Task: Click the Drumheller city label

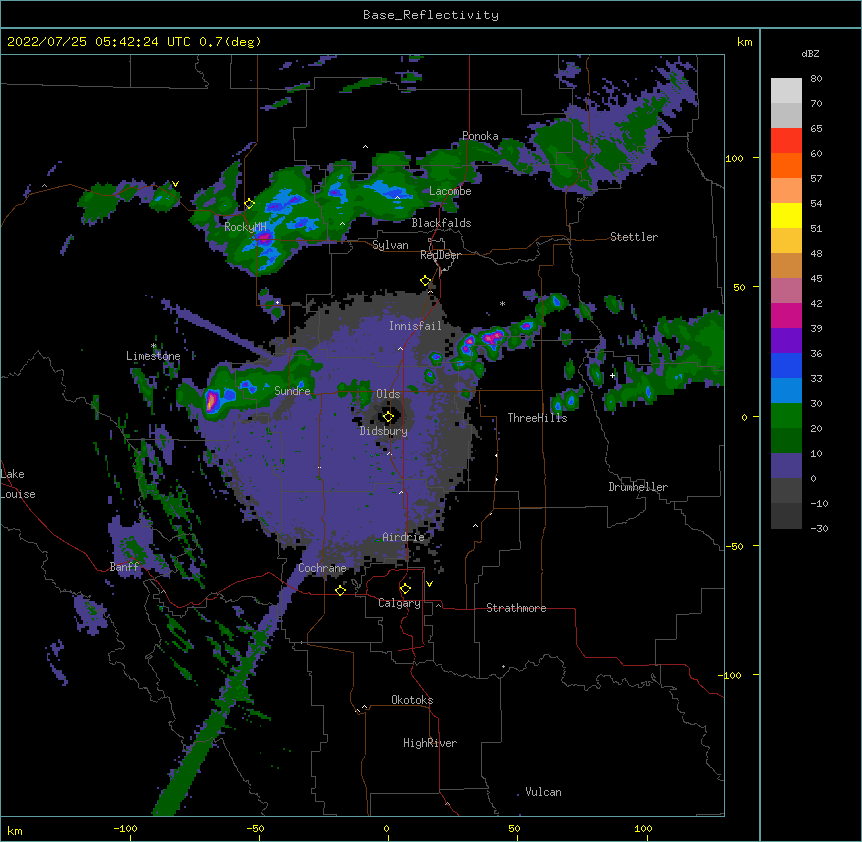Action: tap(638, 487)
